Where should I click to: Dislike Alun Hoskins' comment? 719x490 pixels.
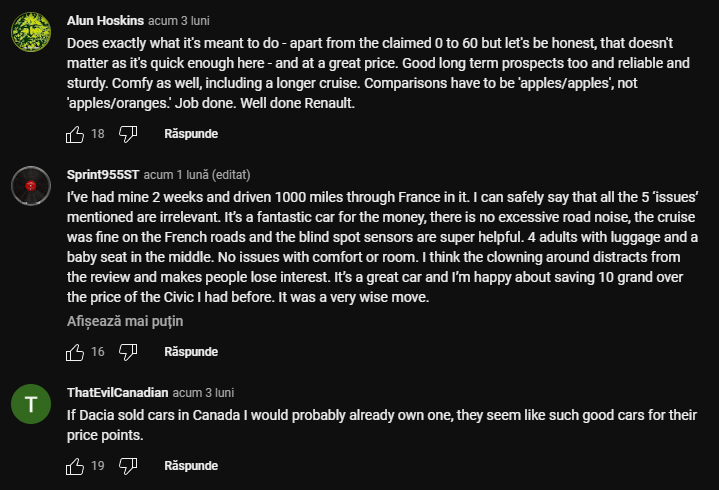click(x=128, y=134)
